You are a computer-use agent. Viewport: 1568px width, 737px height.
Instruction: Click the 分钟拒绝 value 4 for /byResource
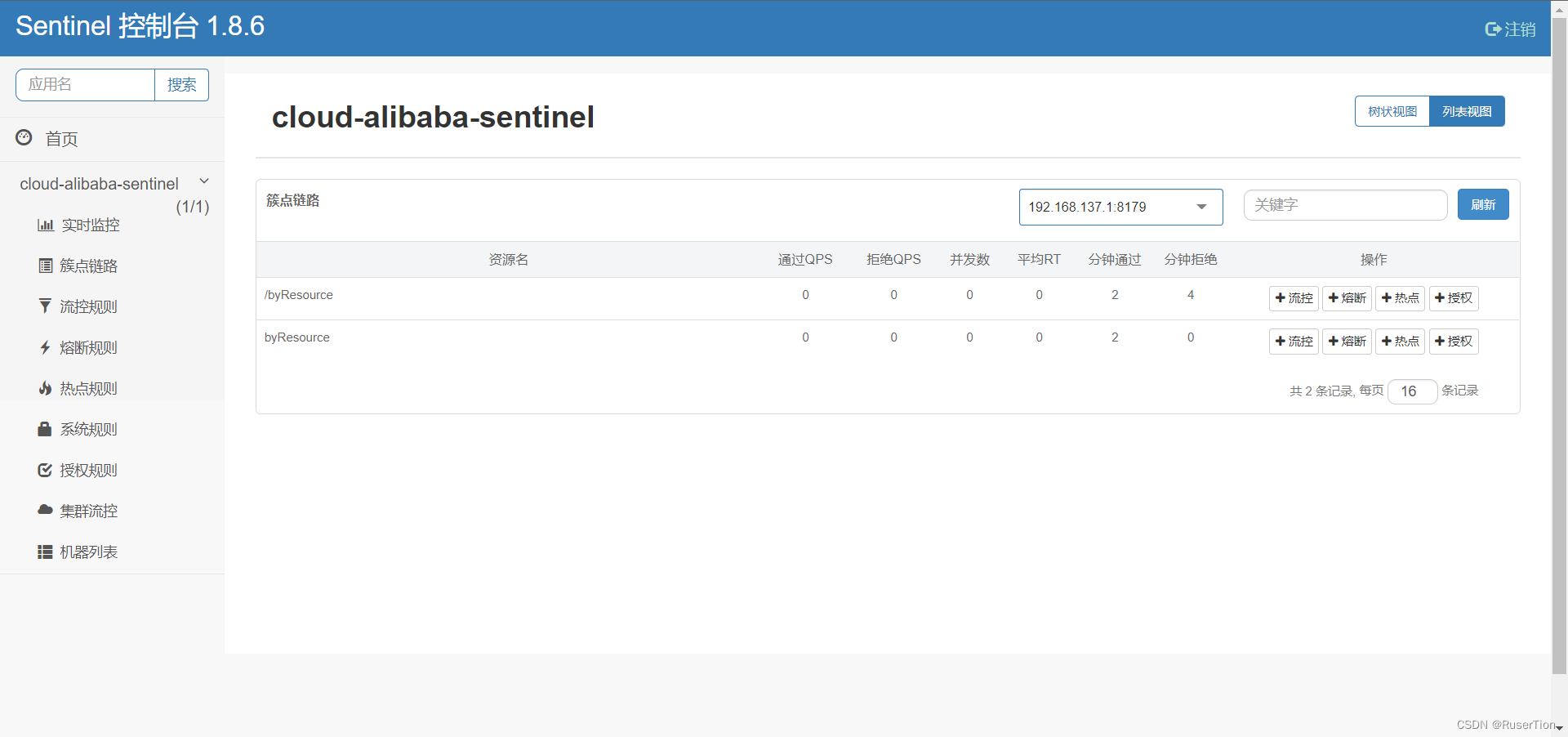[x=1191, y=295]
